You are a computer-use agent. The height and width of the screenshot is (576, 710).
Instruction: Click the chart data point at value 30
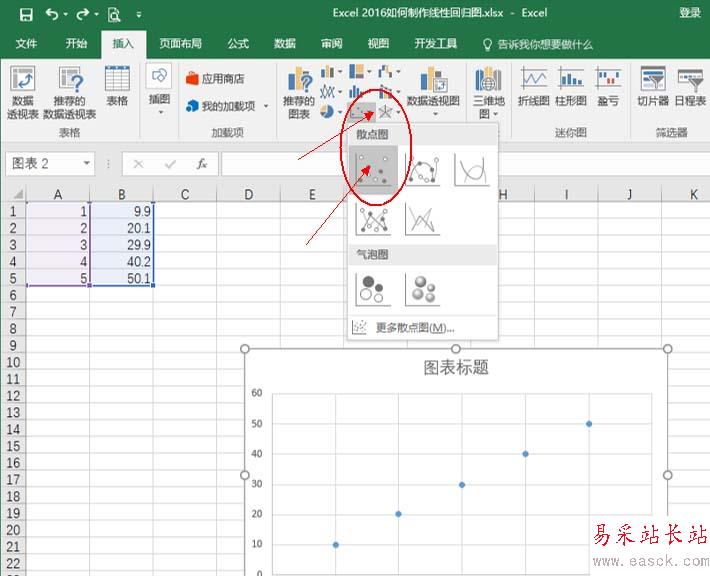pyautogui.click(x=462, y=485)
